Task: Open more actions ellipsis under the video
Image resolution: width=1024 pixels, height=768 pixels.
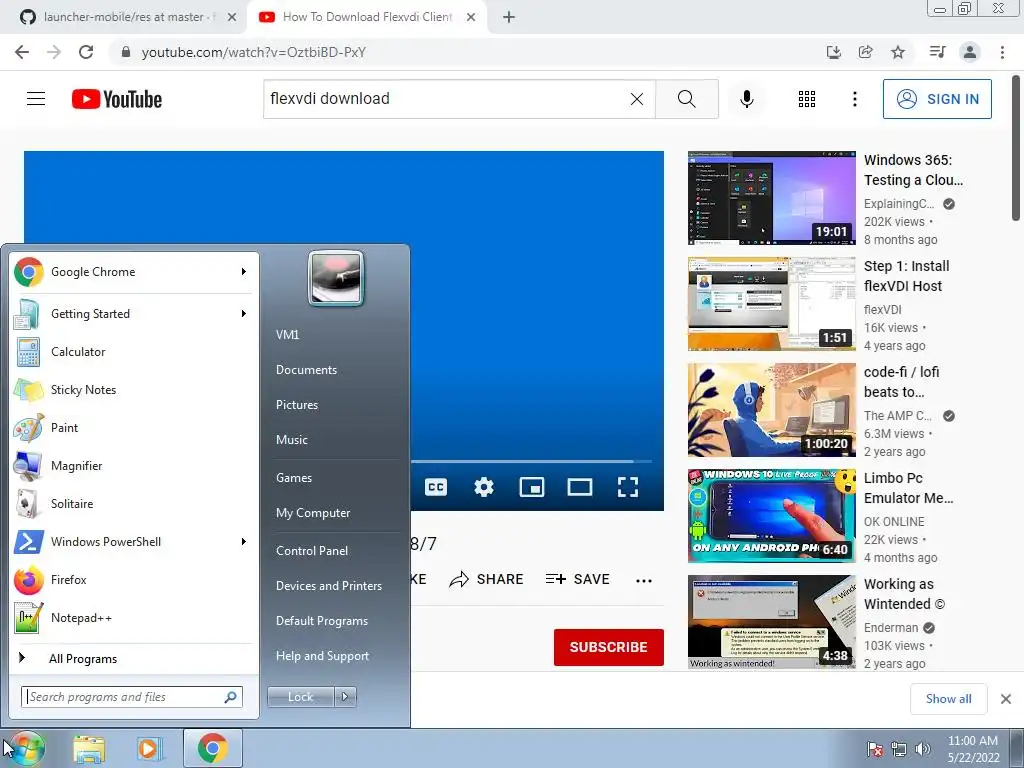Action: pyautogui.click(x=644, y=580)
